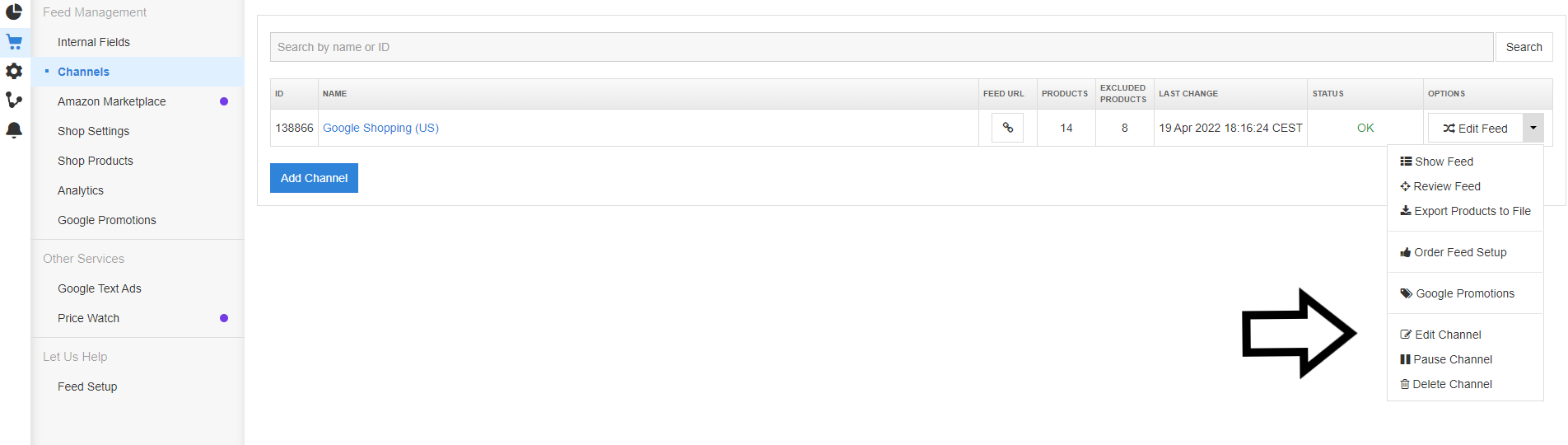Click the pause icon beside Pause Channel
The height and width of the screenshot is (445, 1568).
pos(1405,359)
